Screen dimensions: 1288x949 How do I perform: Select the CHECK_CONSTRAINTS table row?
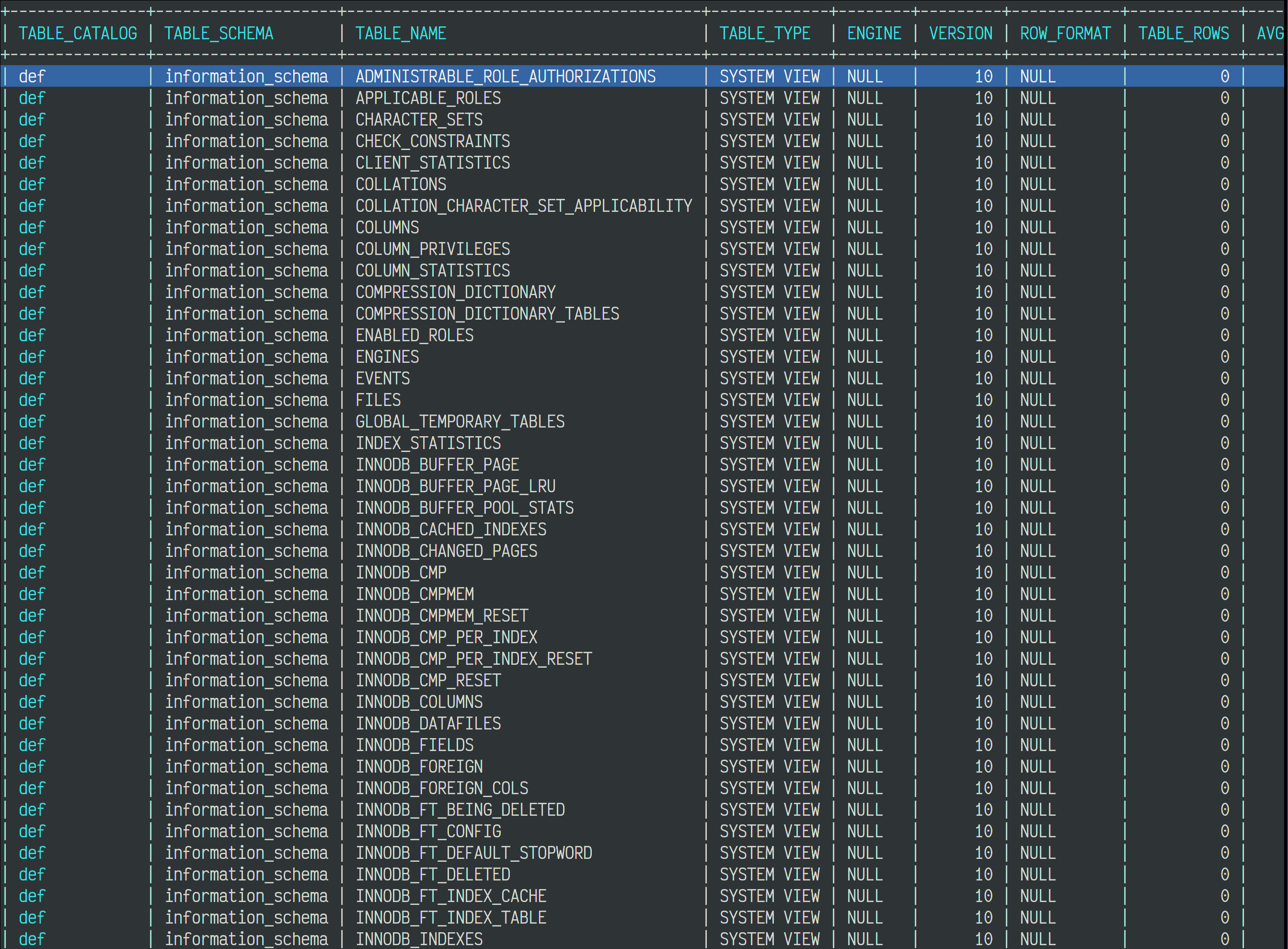[432, 141]
